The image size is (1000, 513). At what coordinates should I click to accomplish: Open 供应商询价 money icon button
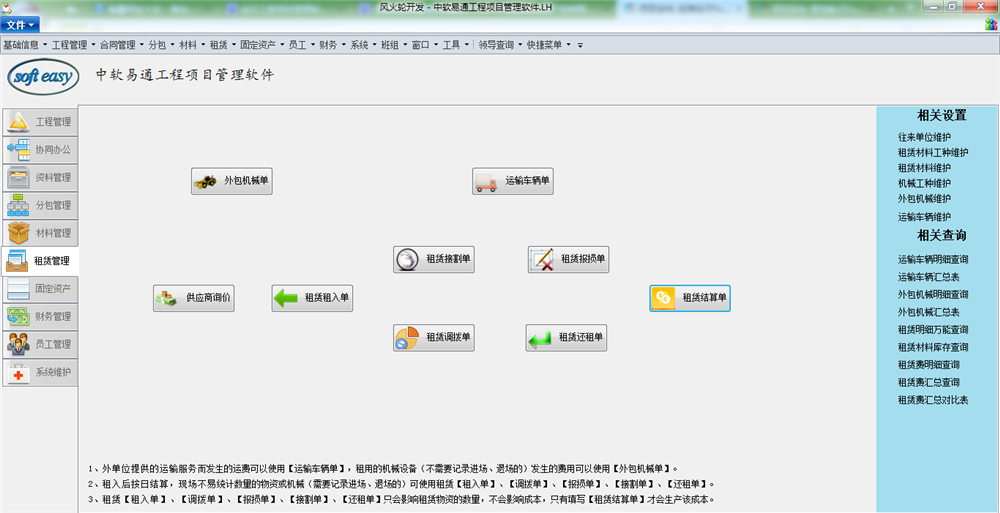click(x=194, y=298)
